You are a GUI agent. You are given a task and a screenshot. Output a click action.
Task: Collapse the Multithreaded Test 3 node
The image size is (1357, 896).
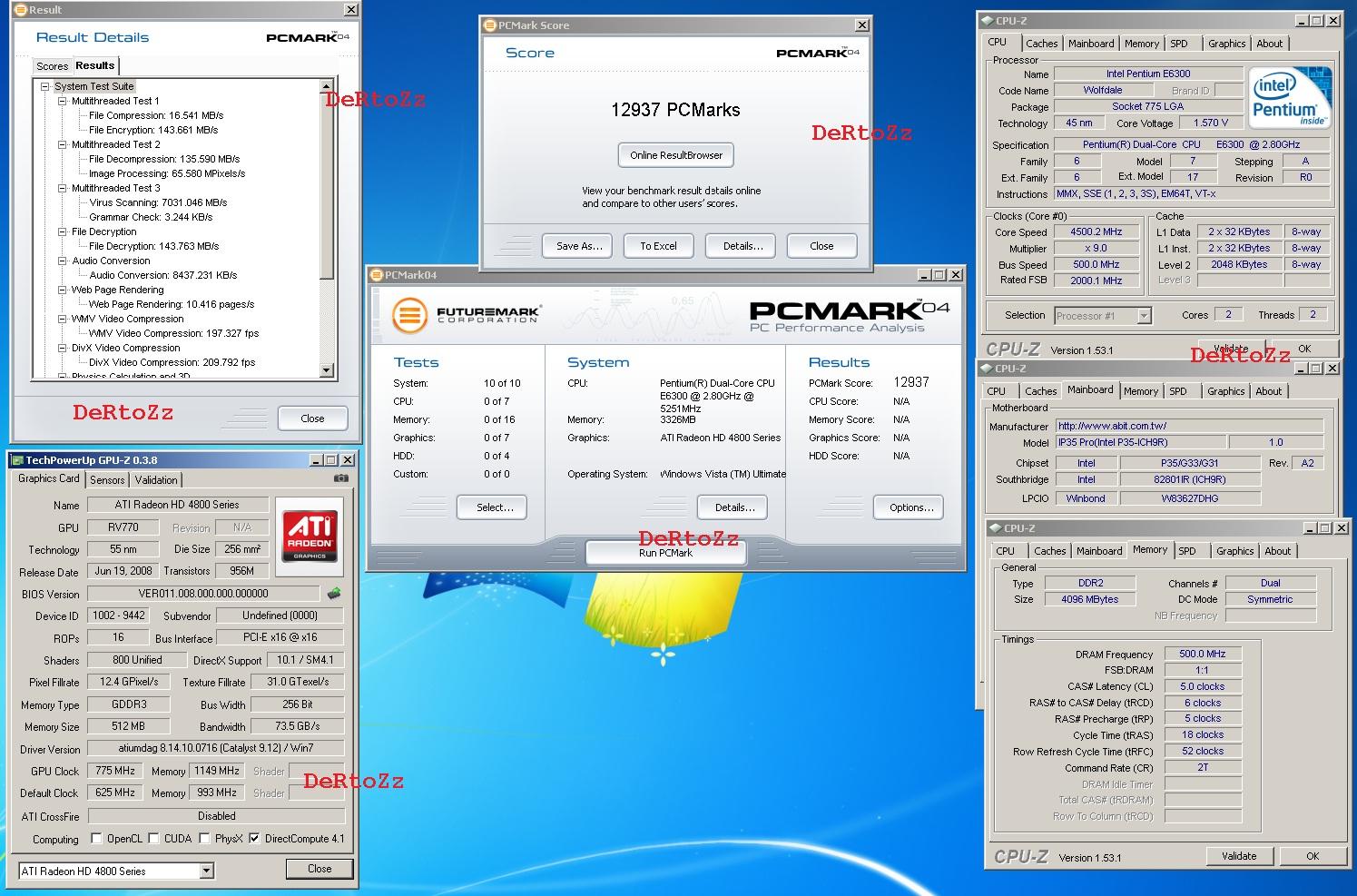click(63, 188)
